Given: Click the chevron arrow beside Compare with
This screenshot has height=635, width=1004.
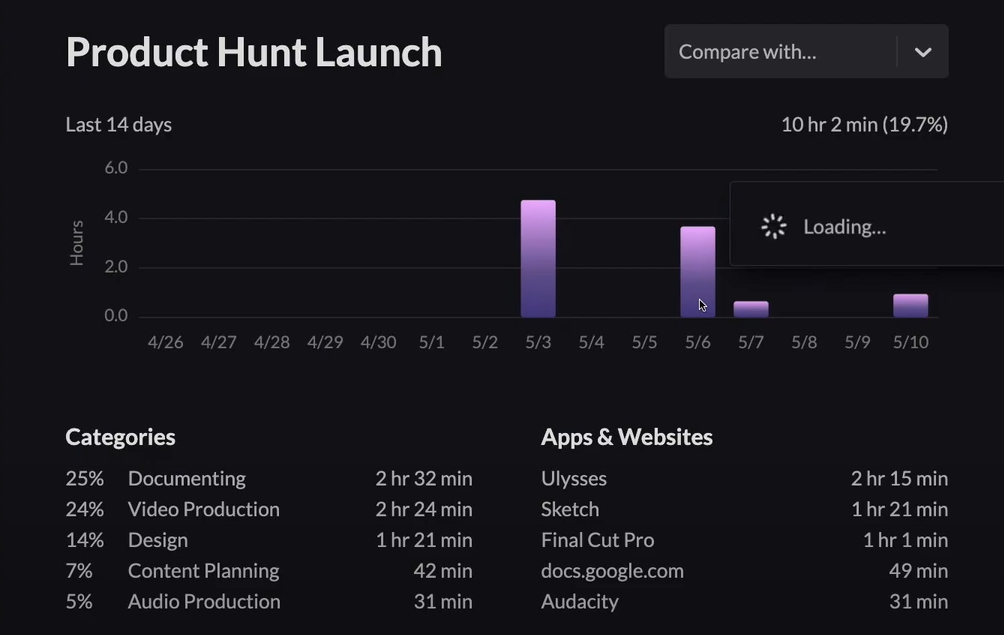Looking at the screenshot, I should tap(923, 52).
